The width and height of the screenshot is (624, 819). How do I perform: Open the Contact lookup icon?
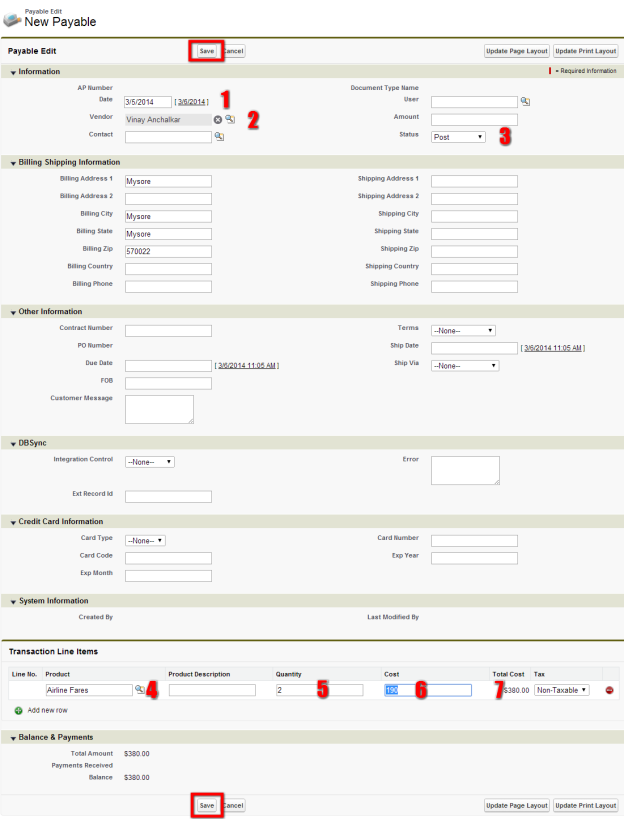point(219,136)
